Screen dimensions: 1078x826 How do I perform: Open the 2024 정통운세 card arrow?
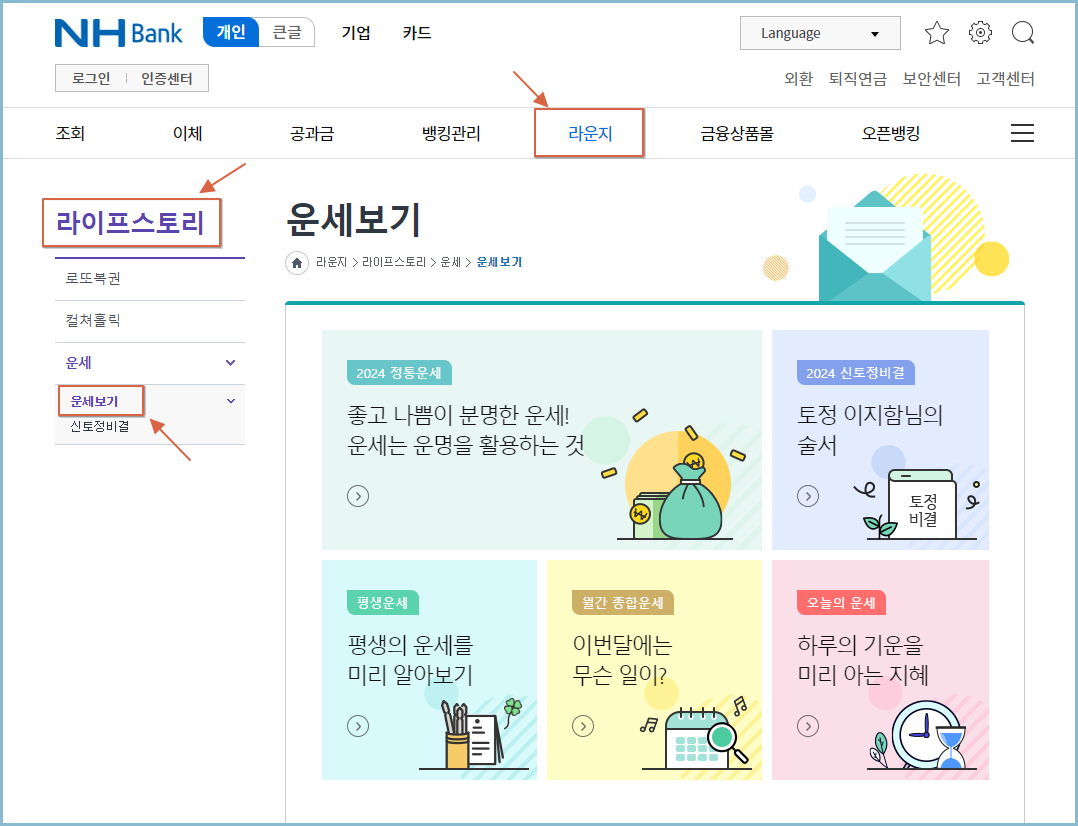(x=357, y=495)
